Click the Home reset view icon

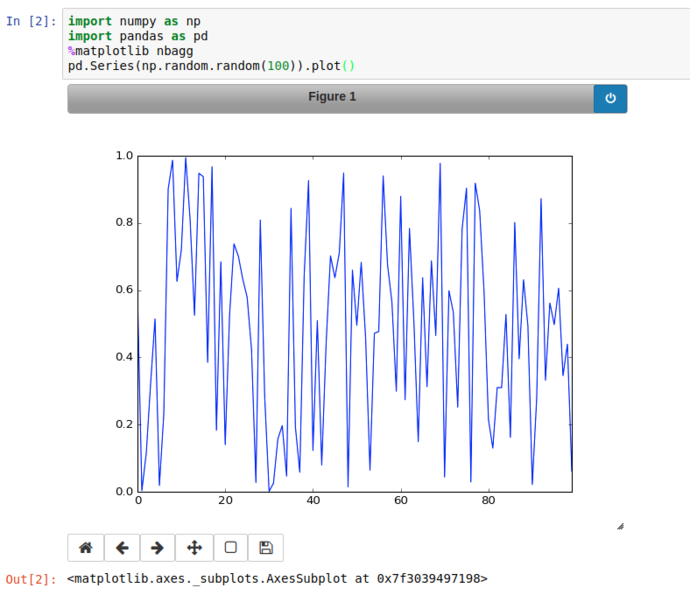tap(86, 547)
